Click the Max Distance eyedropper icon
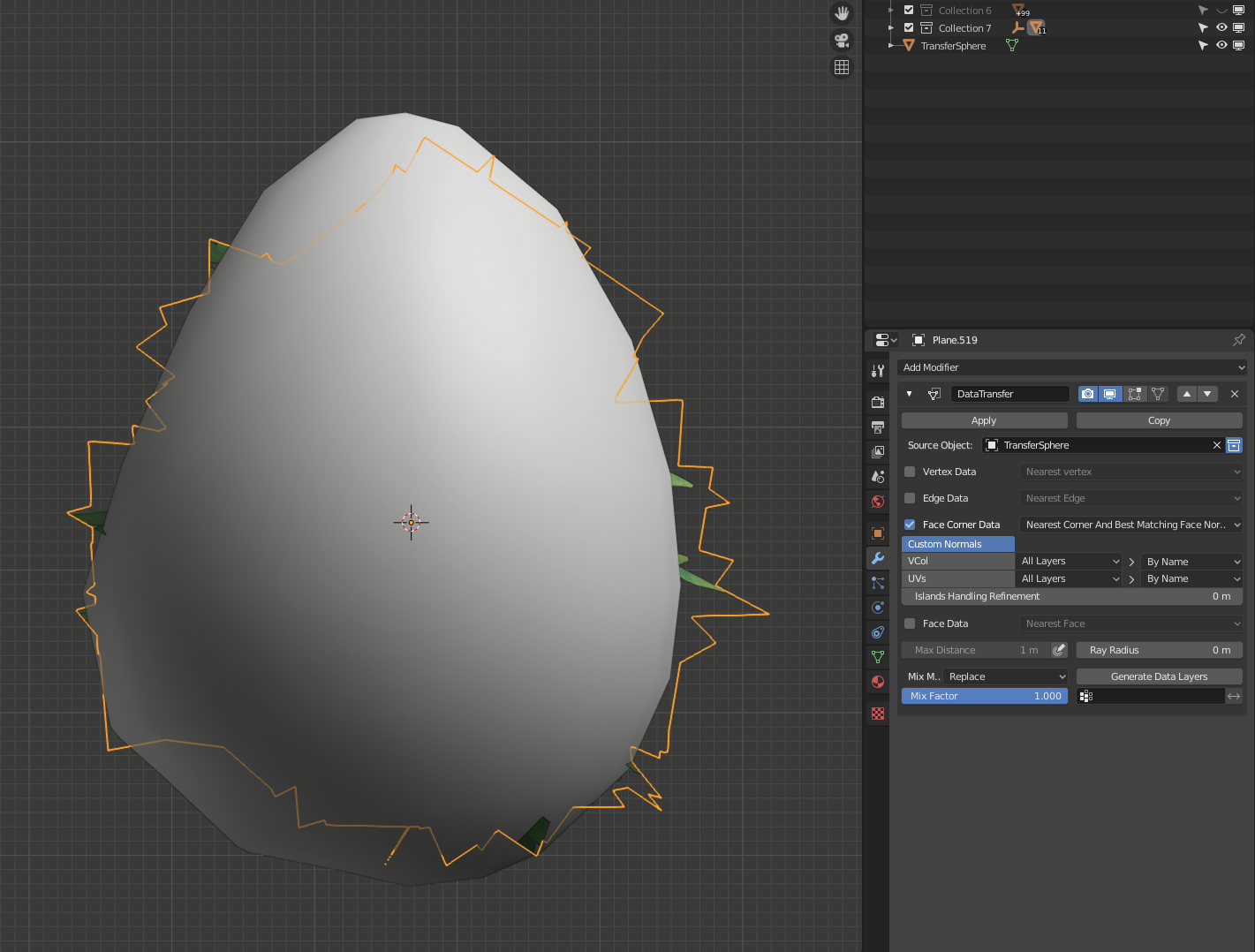1255x952 pixels. (x=1059, y=650)
